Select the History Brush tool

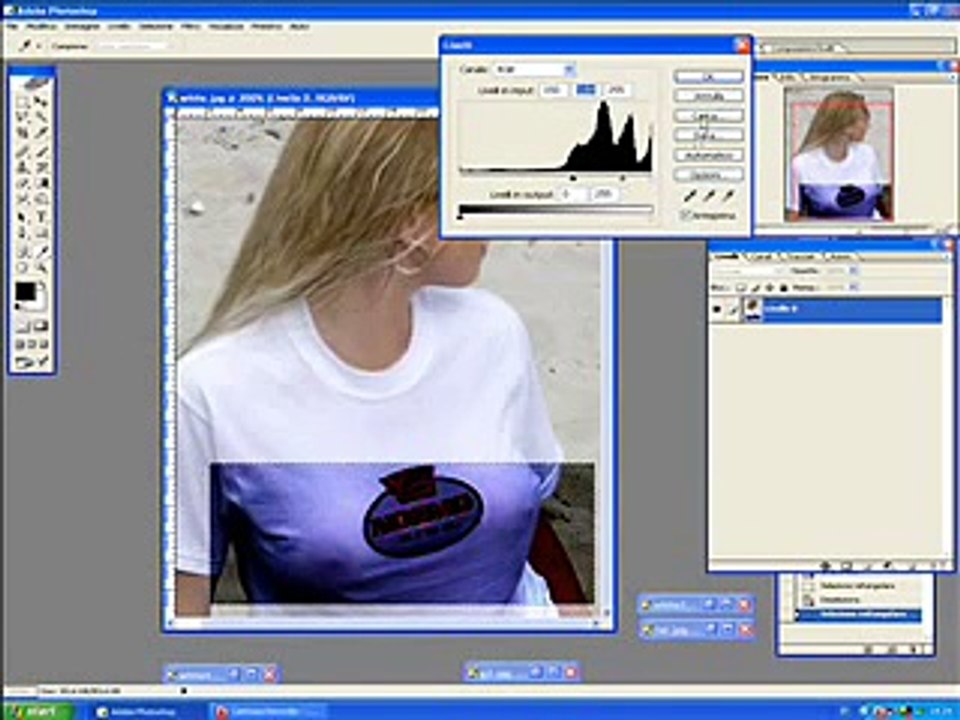[42, 167]
